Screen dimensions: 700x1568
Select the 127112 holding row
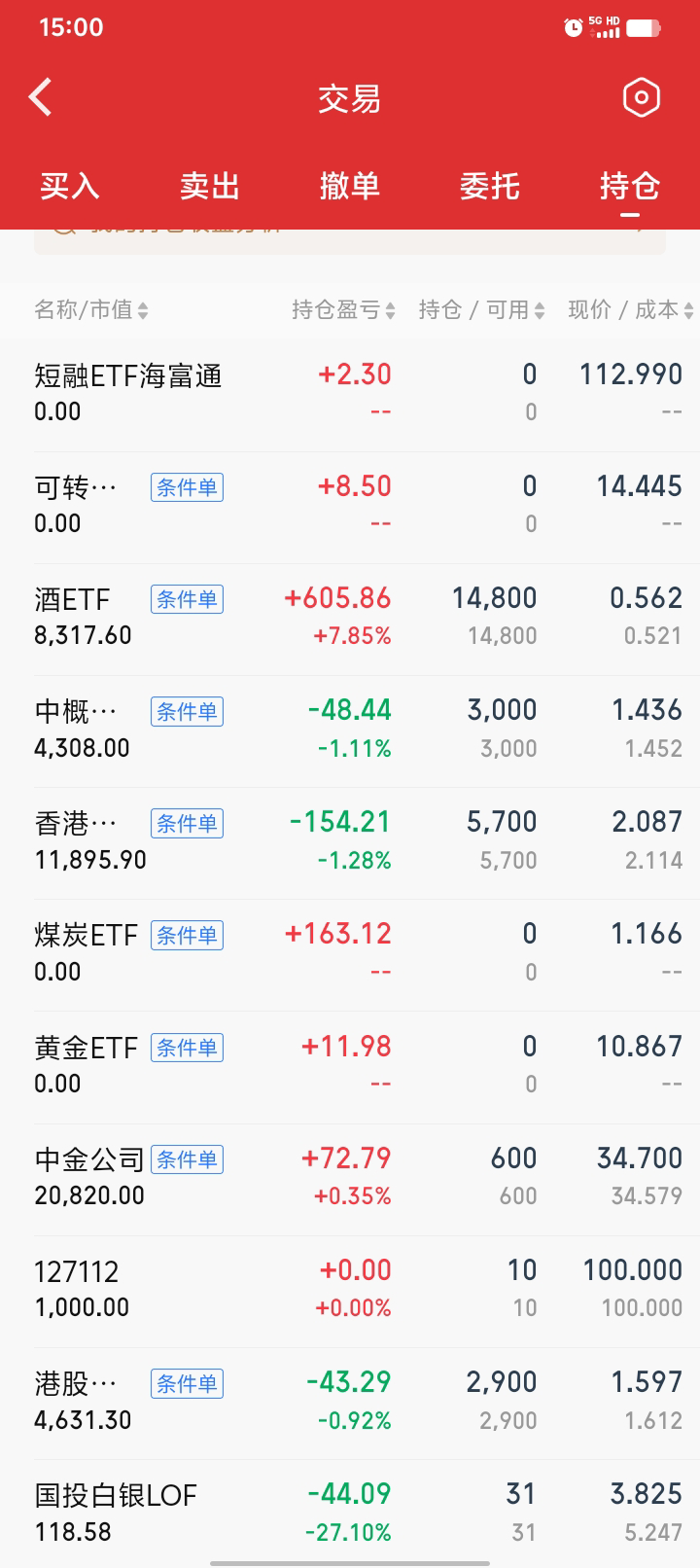(350, 1289)
